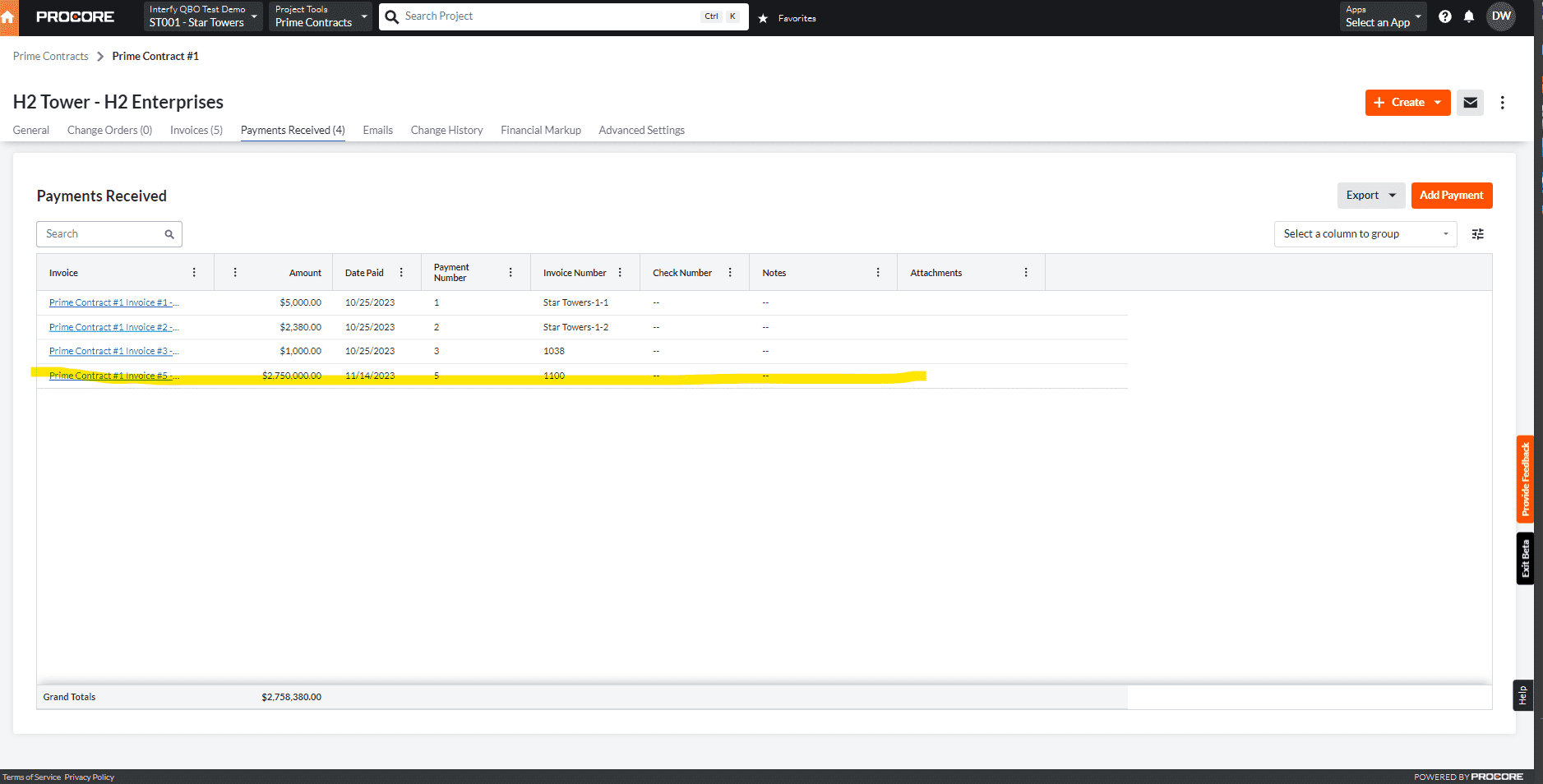Viewport: 1543px width, 784px height.
Task: Open the help question mark icon
Action: [1445, 16]
